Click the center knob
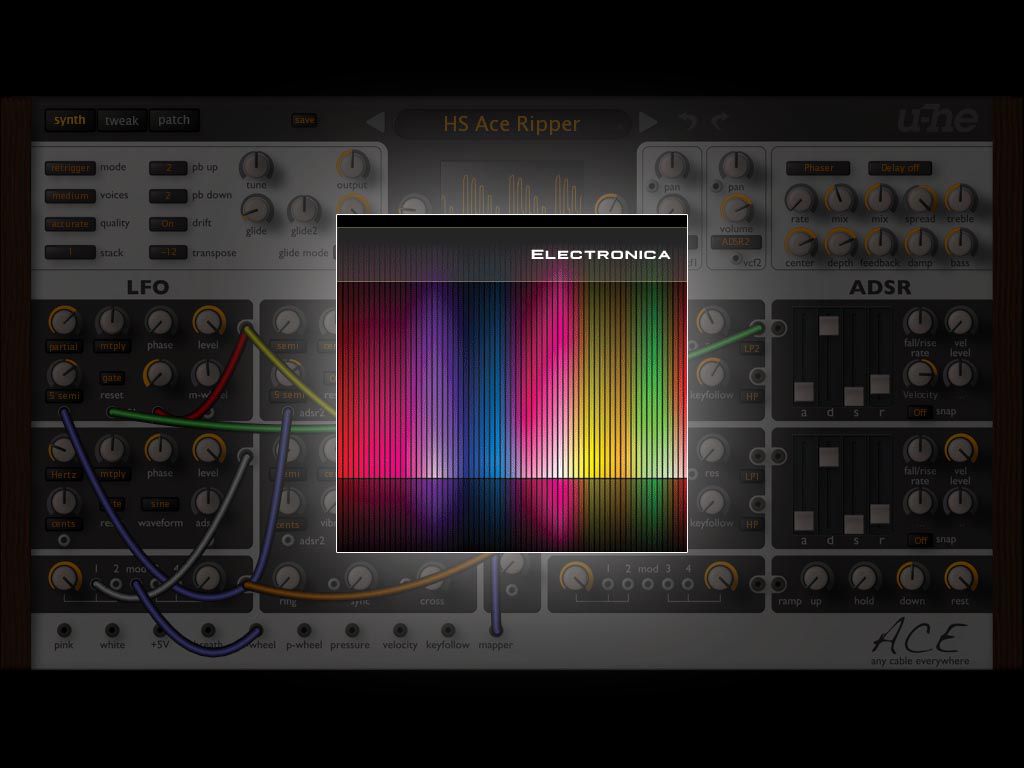This screenshot has width=1024, height=768. (x=800, y=243)
